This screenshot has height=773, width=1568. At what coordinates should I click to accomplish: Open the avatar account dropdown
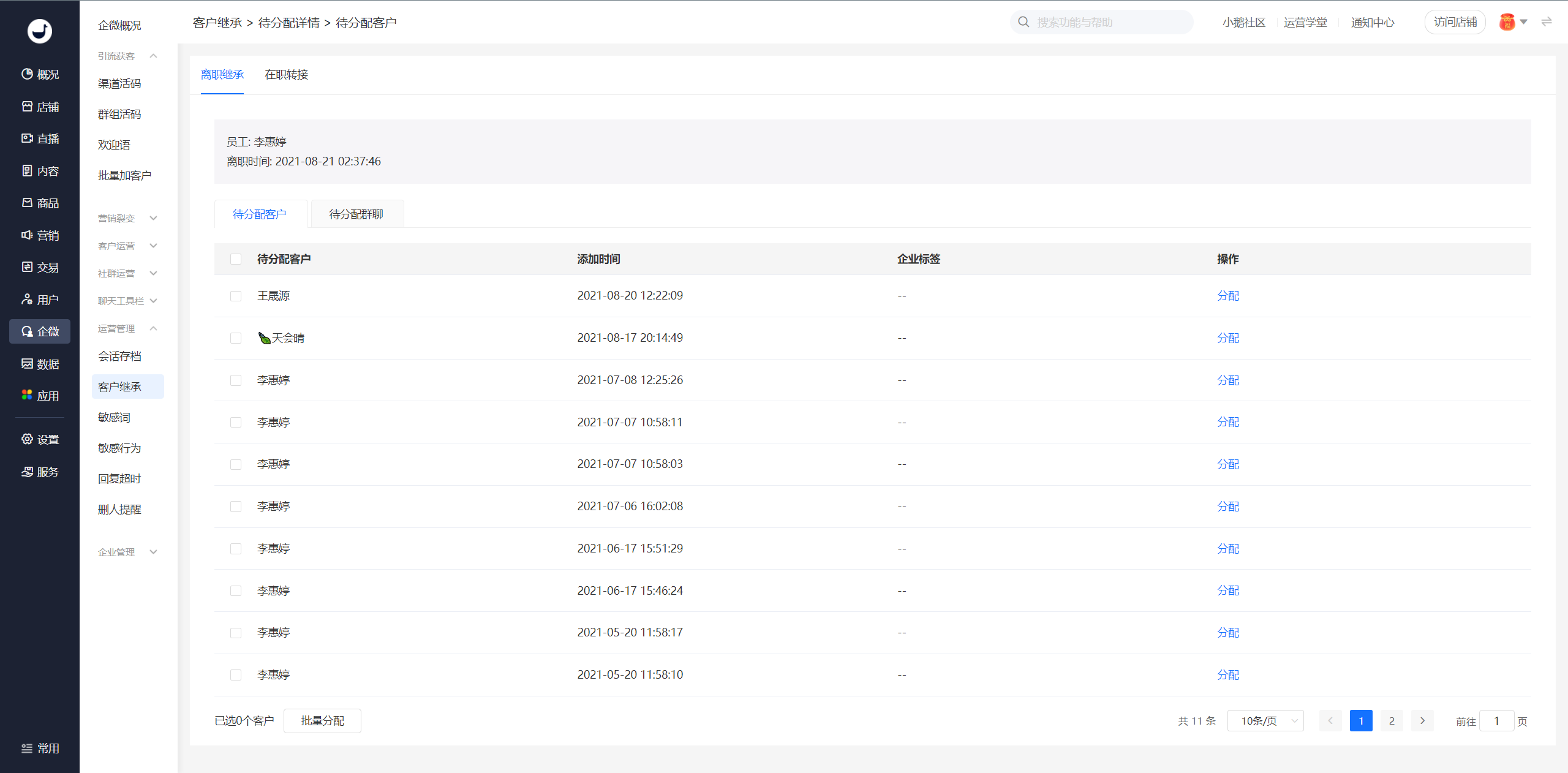[1513, 22]
